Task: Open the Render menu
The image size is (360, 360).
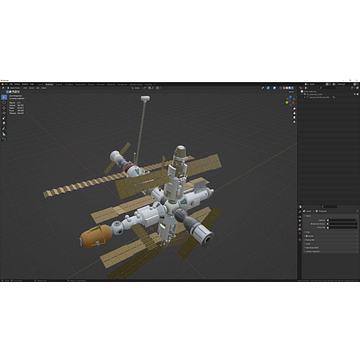Action: [17, 84]
